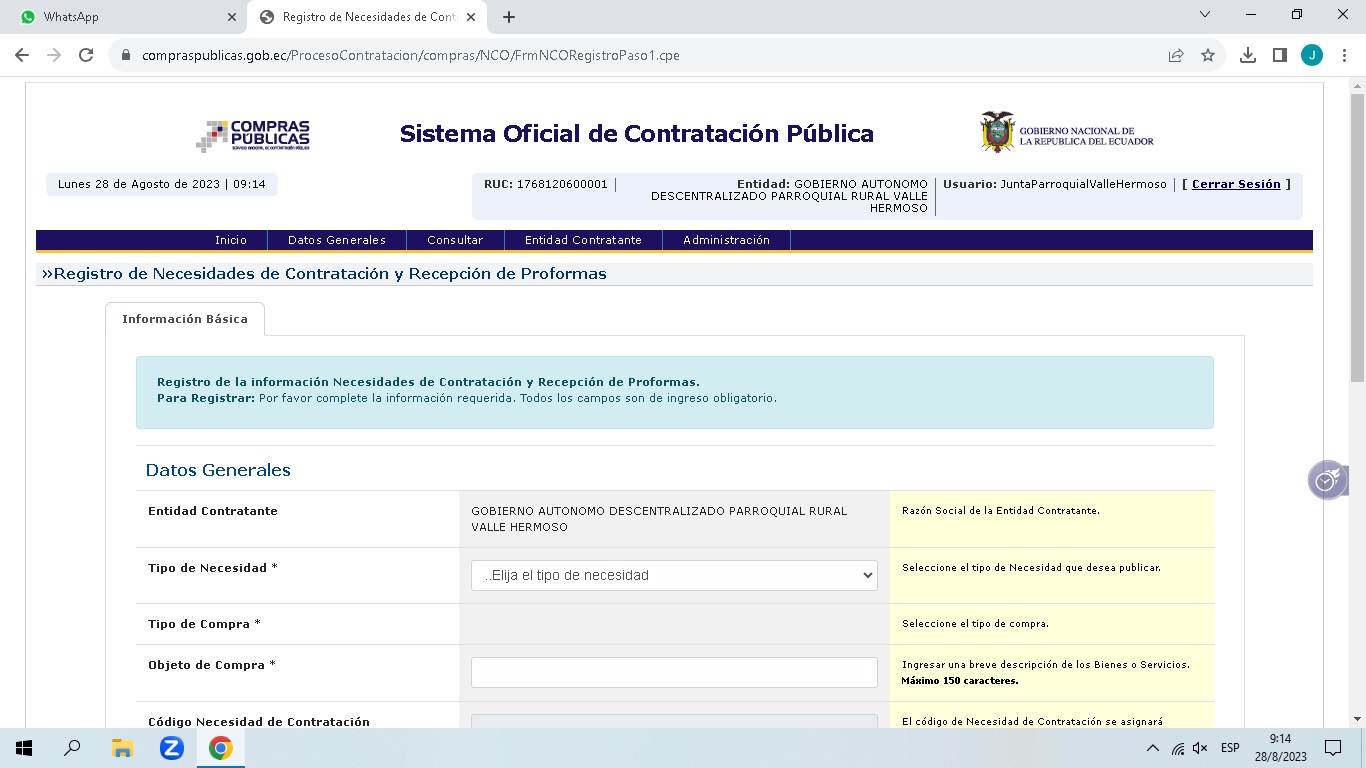
Task: Click the Chrome profile avatar J
Action: (1311, 56)
